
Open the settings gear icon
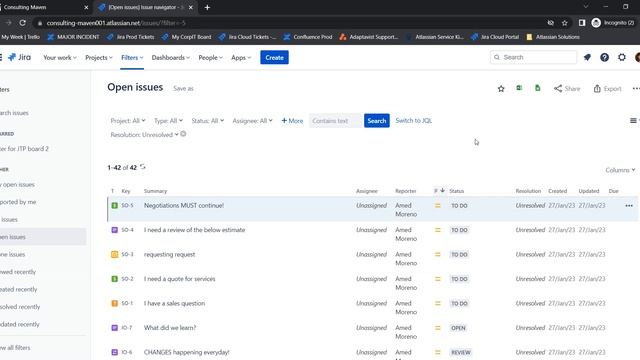pos(622,58)
